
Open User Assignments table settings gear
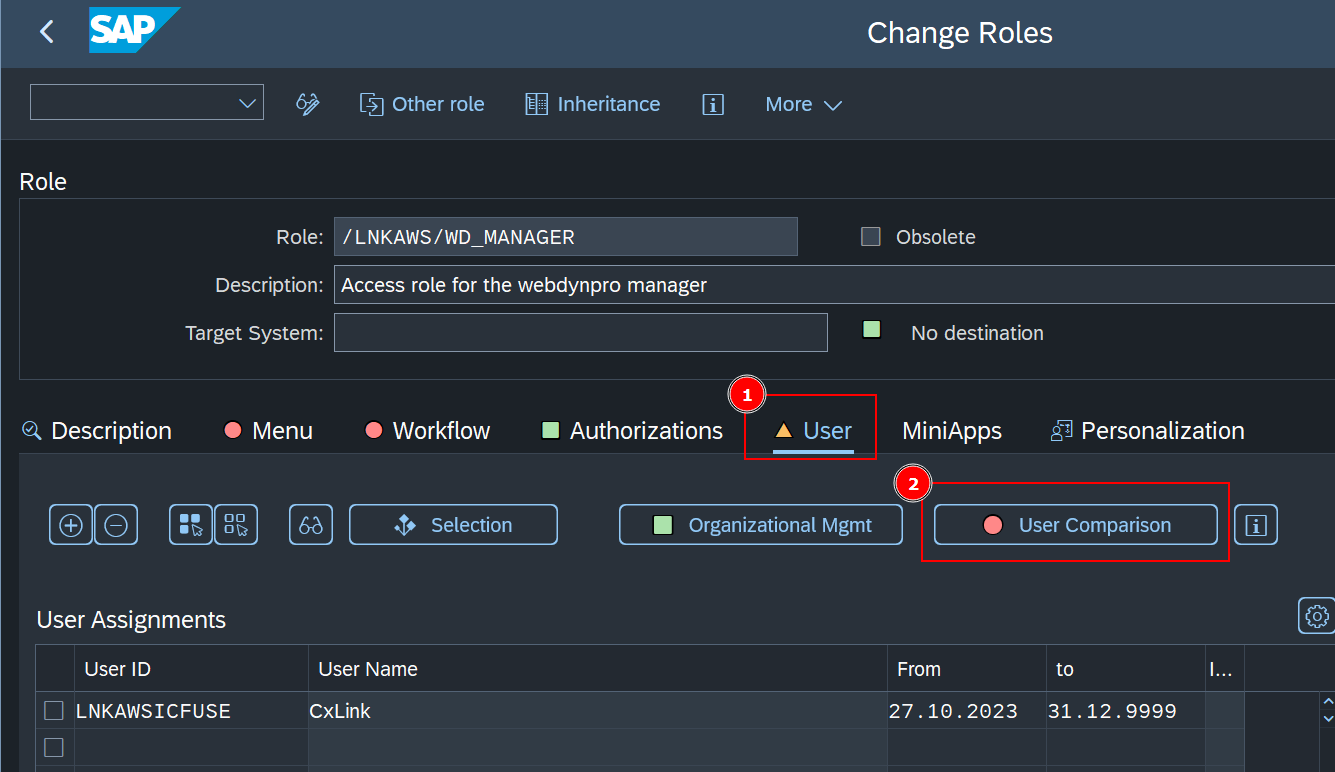pos(1316,616)
